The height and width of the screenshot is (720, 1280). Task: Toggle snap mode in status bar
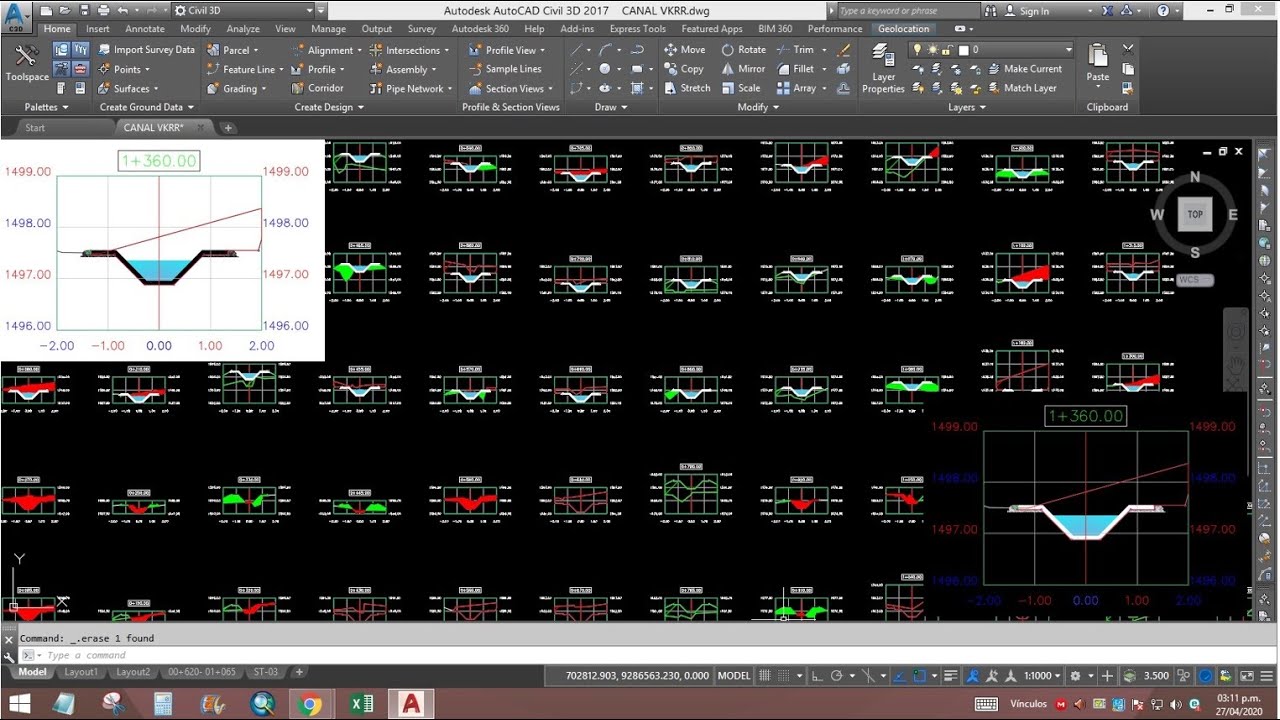click(x=786, y=676)
